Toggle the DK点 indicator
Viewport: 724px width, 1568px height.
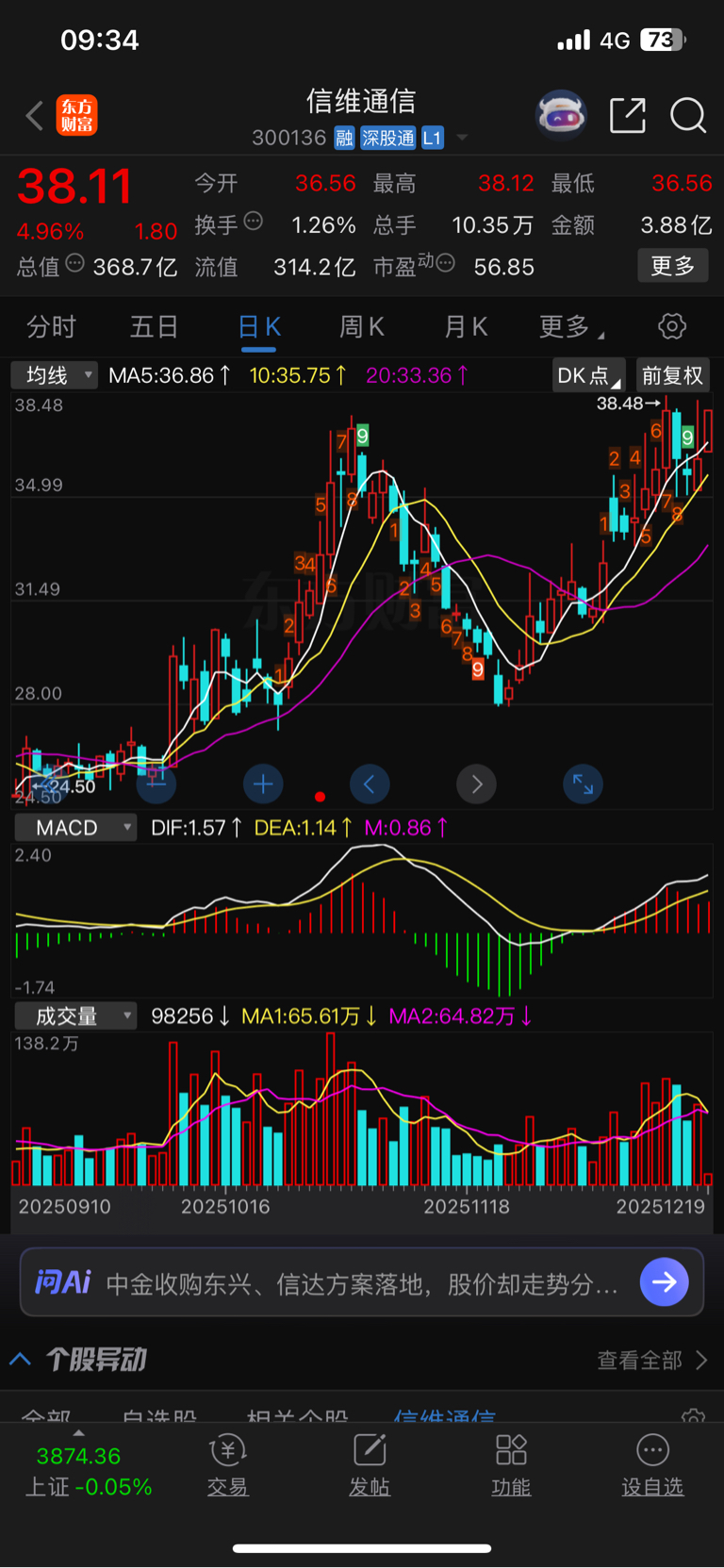pyautogui.click(x=589, y=375)
